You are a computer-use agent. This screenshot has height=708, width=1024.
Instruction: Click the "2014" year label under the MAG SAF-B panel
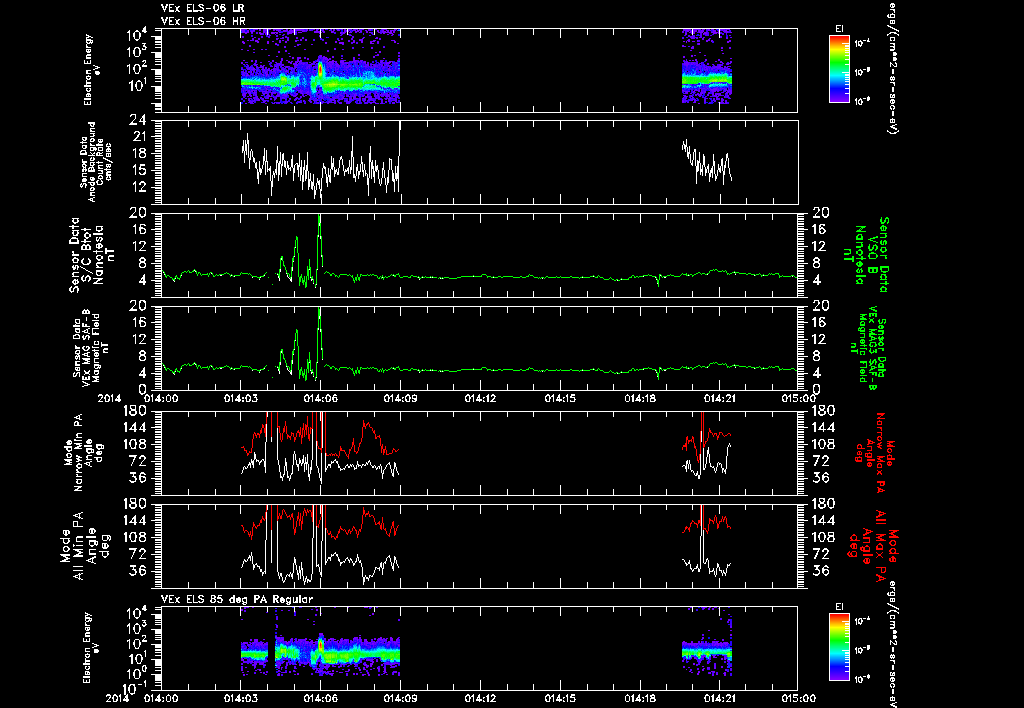pos(110,398)
